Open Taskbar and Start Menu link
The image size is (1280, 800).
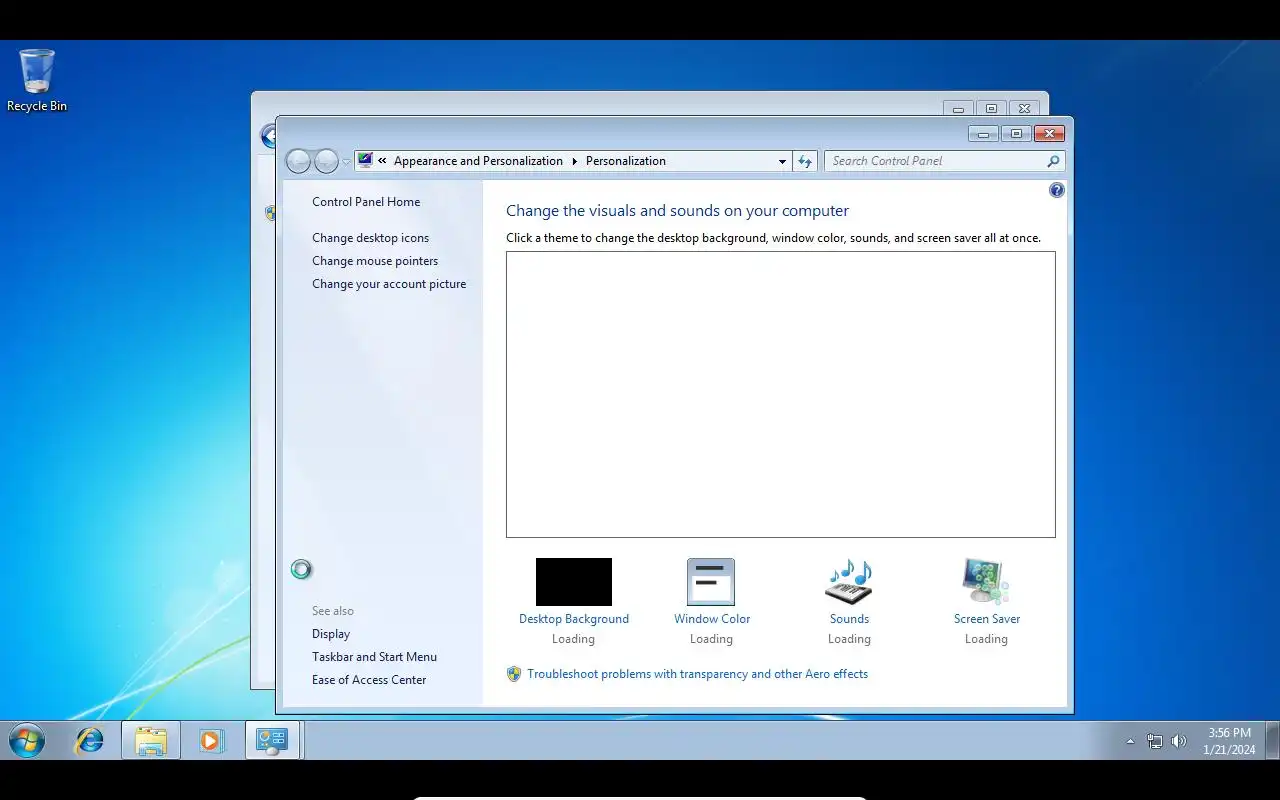tap(374, 657)
